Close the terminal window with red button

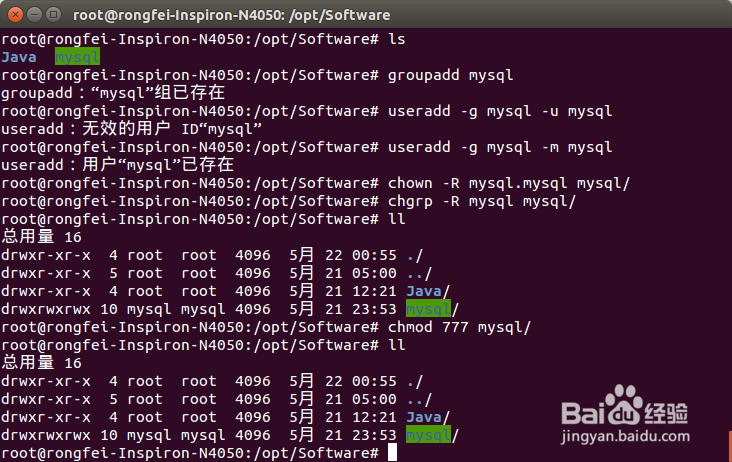(x=15, y=15)
